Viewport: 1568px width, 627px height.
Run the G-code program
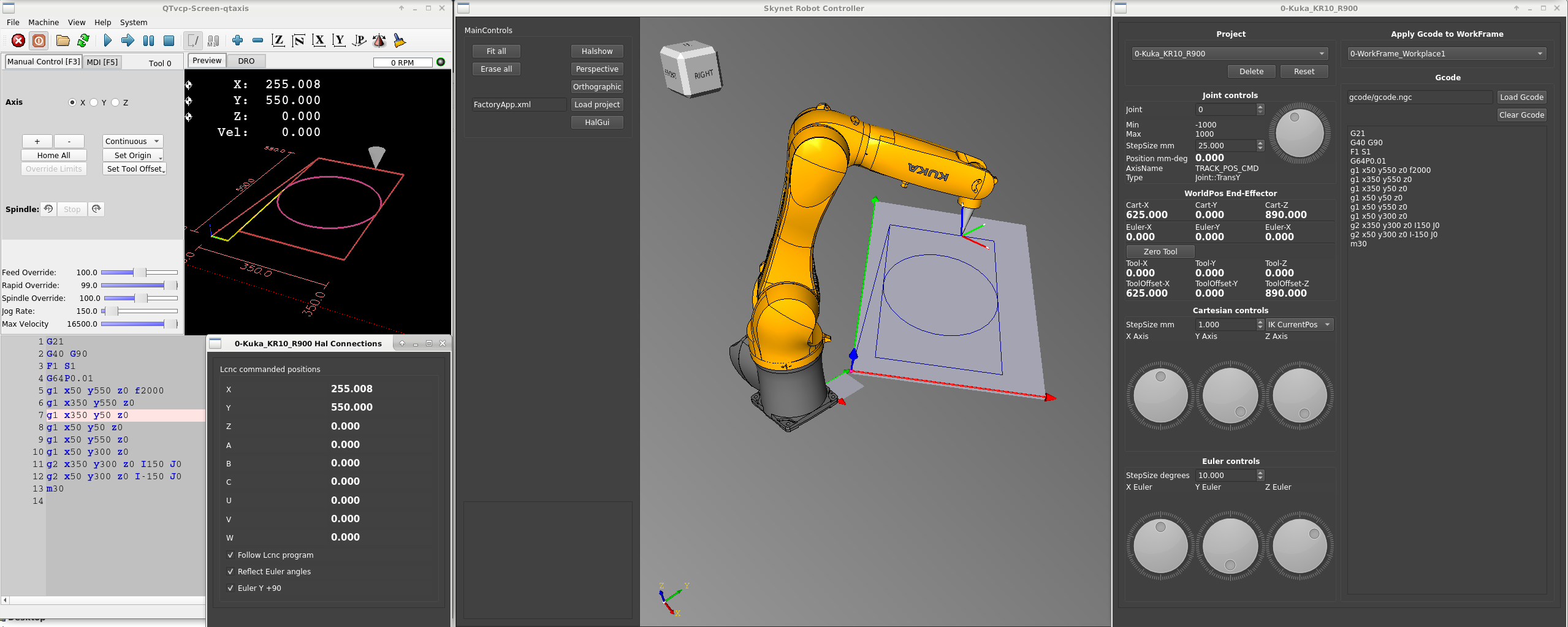[x=108, y=40]
